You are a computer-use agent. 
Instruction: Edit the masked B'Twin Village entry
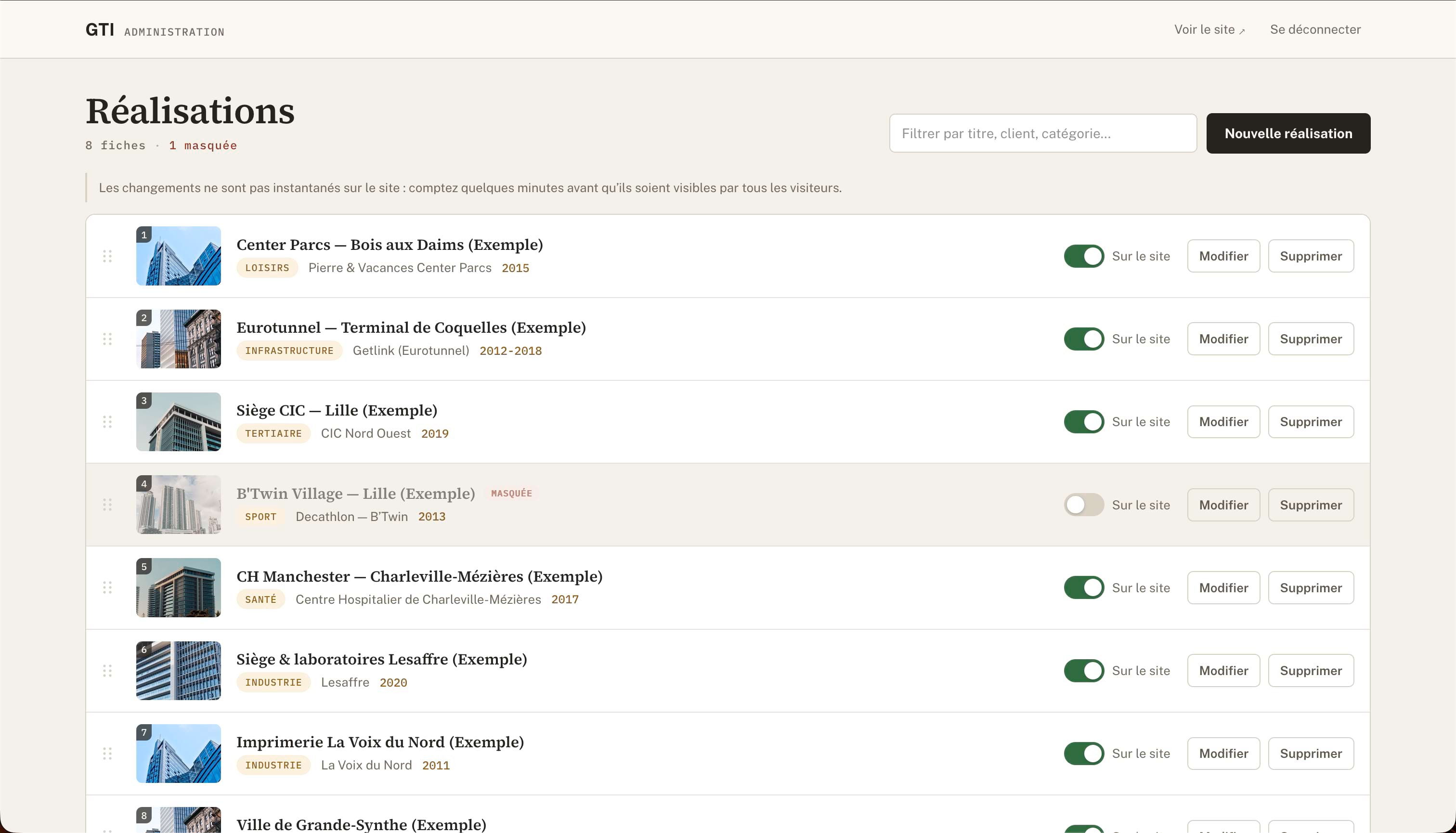(1224, 505)
